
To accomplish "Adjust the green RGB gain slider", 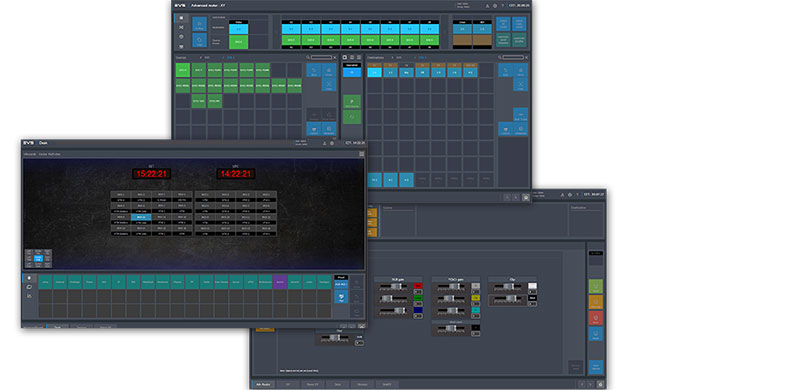I will pyautogui.click(x=393, y=298).
